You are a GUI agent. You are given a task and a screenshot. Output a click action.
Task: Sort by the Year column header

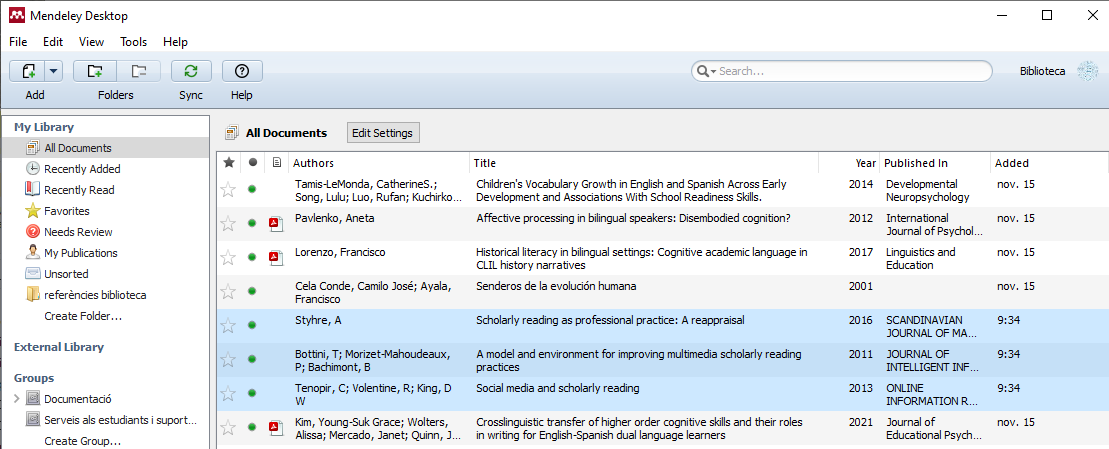849,163
